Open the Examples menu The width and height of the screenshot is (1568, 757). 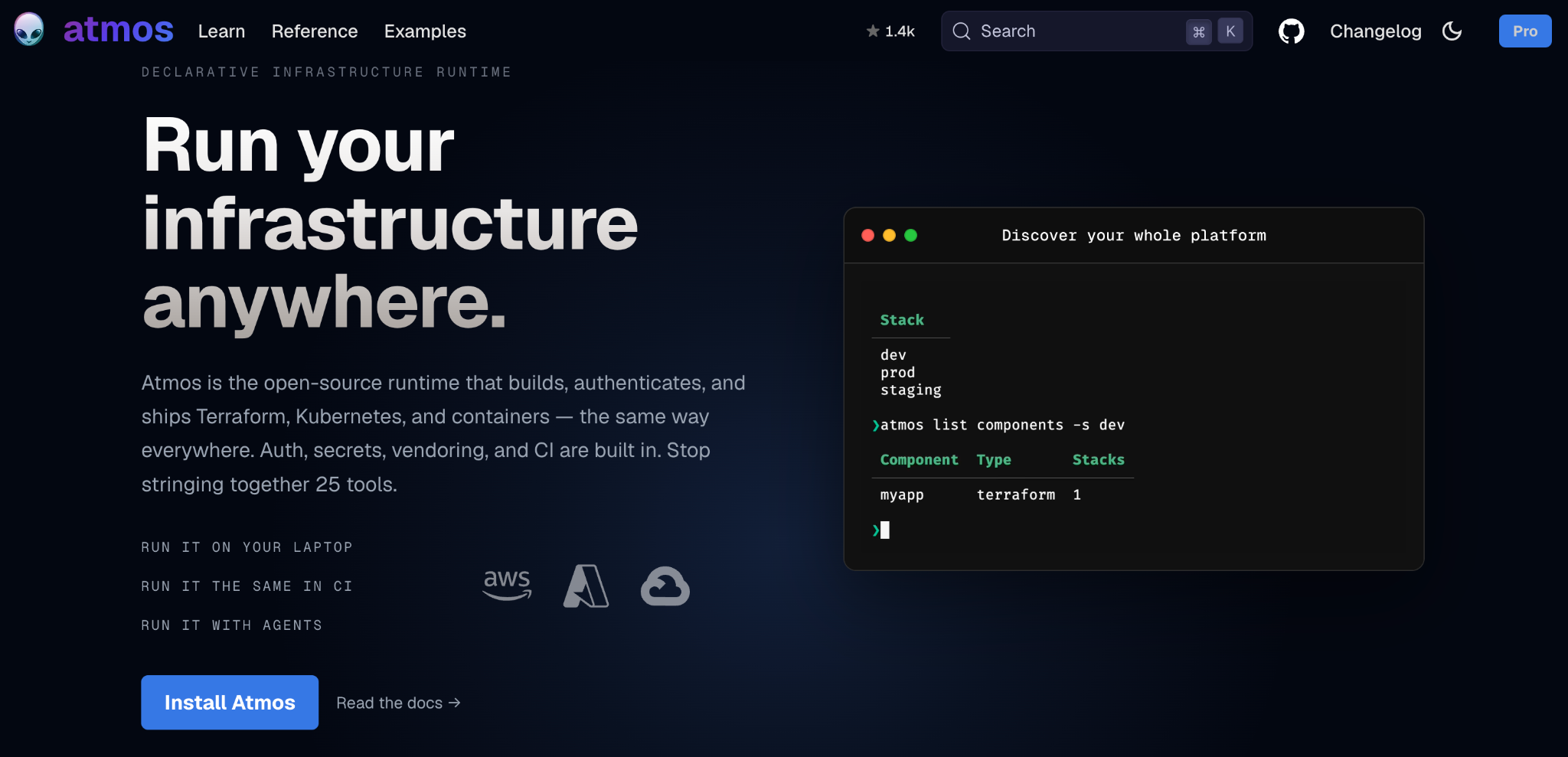(425, 31)
